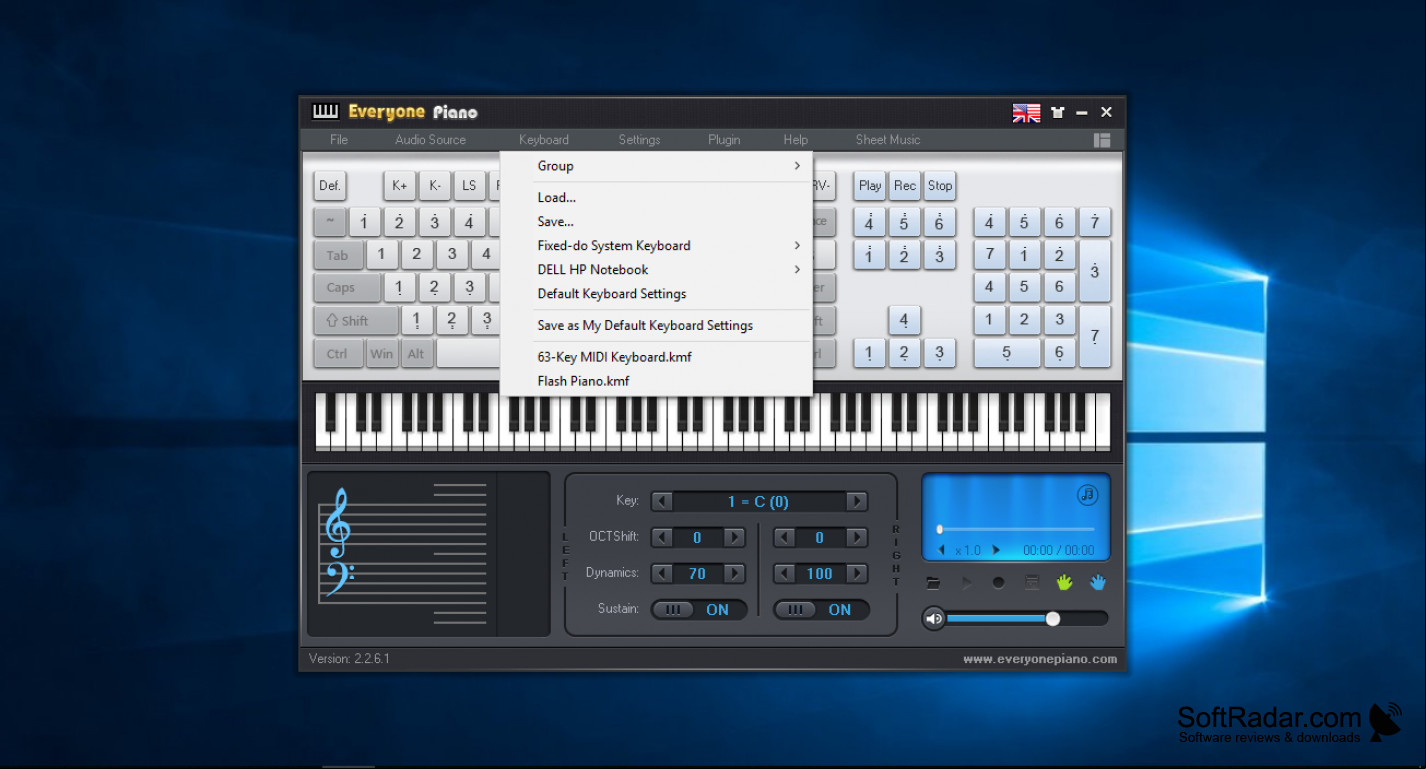Click the playback progress slider handle
1426x769 pixels.
tap(940, 529)
